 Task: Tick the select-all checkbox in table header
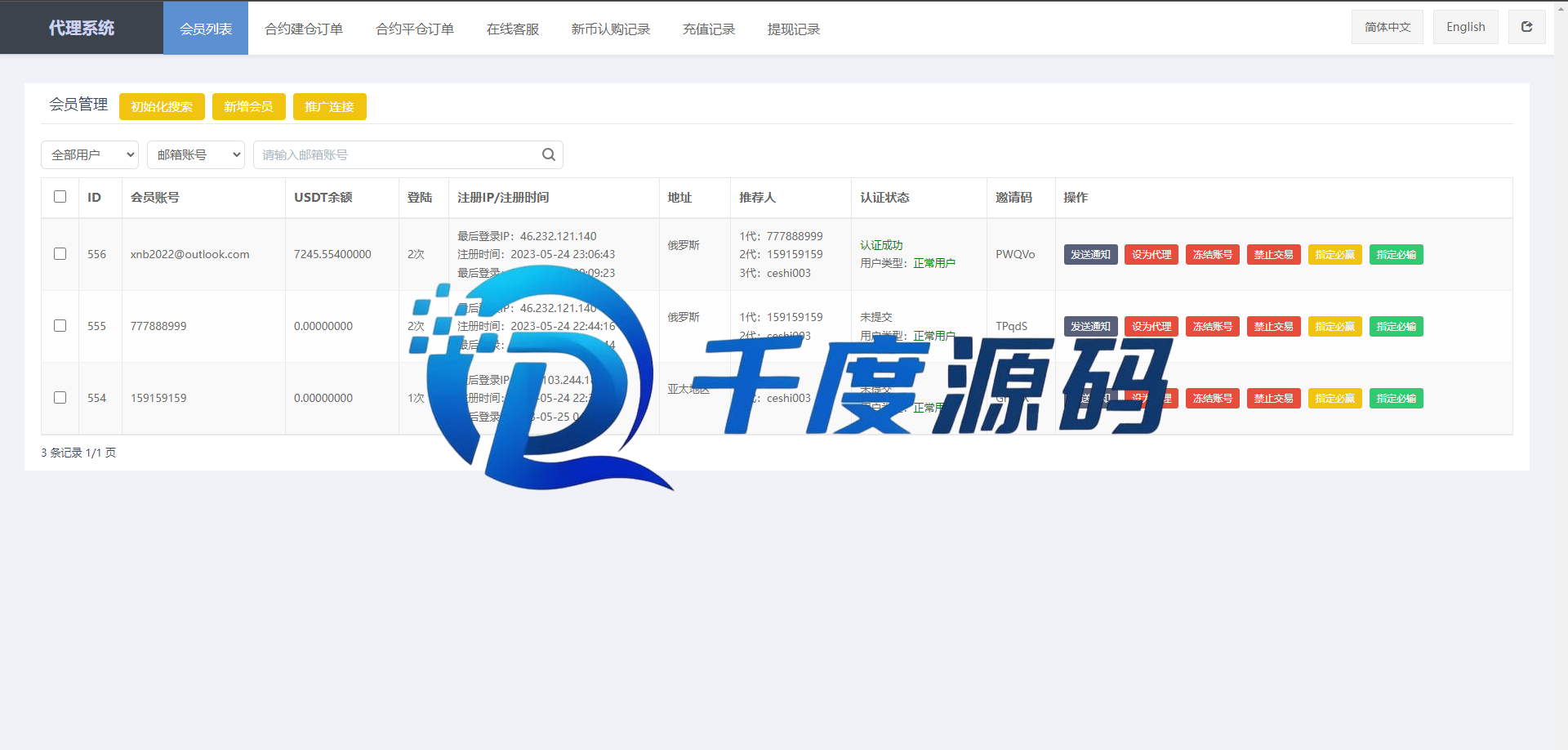[x=60, y=197]
